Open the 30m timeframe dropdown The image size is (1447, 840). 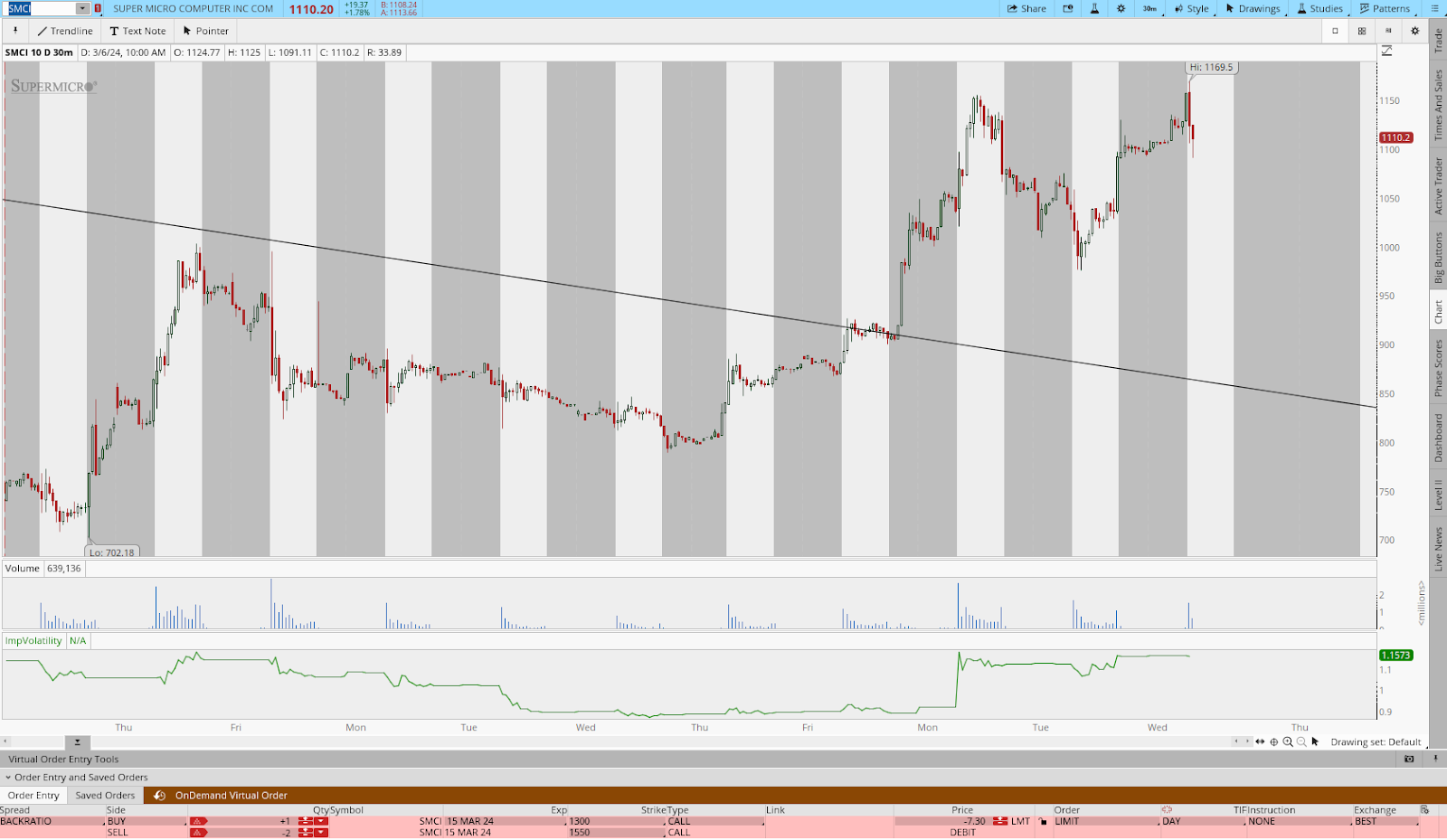pos(1150,8)
